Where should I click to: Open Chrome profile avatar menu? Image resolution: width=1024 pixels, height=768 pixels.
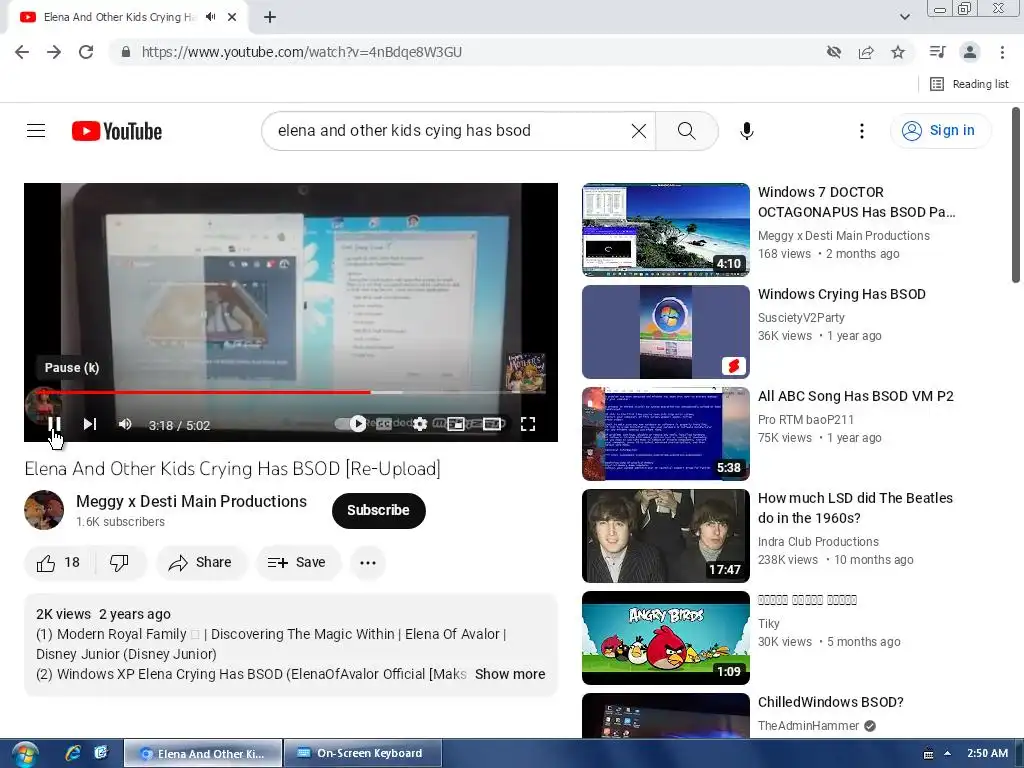[x=970, y=52]
